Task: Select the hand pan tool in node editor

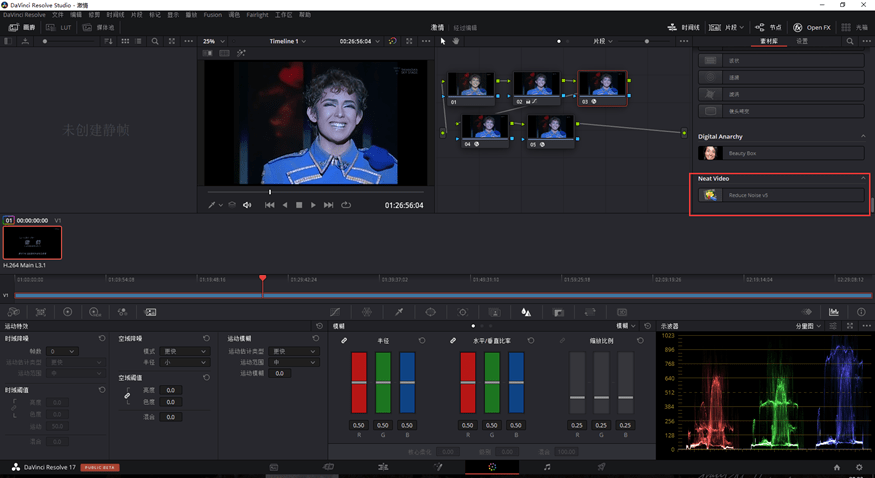Action: pyautogui.click(x=456, y=41)
